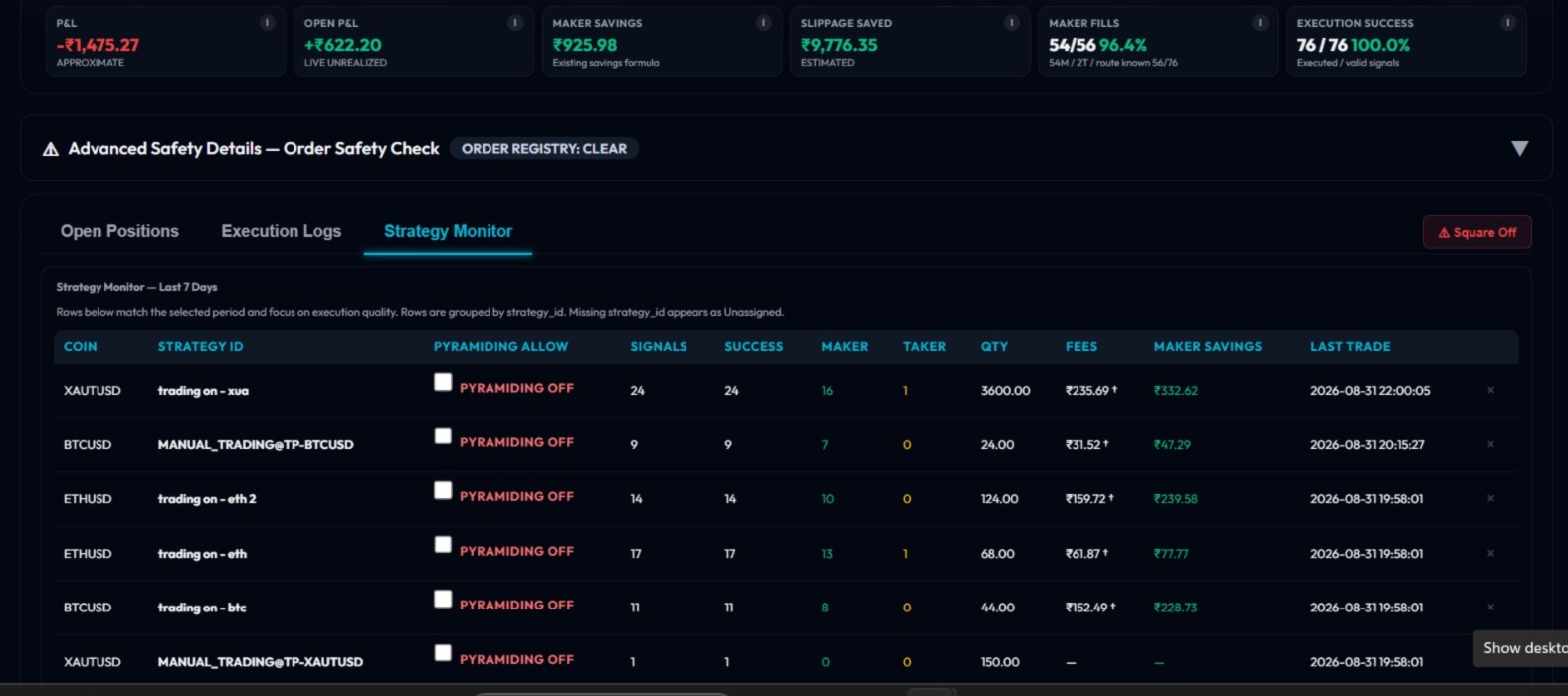Viewport: 1568px width, 696px height.
Task: Toggle pyramiding checkbox for trading on - eth 2
Action: 443,490
